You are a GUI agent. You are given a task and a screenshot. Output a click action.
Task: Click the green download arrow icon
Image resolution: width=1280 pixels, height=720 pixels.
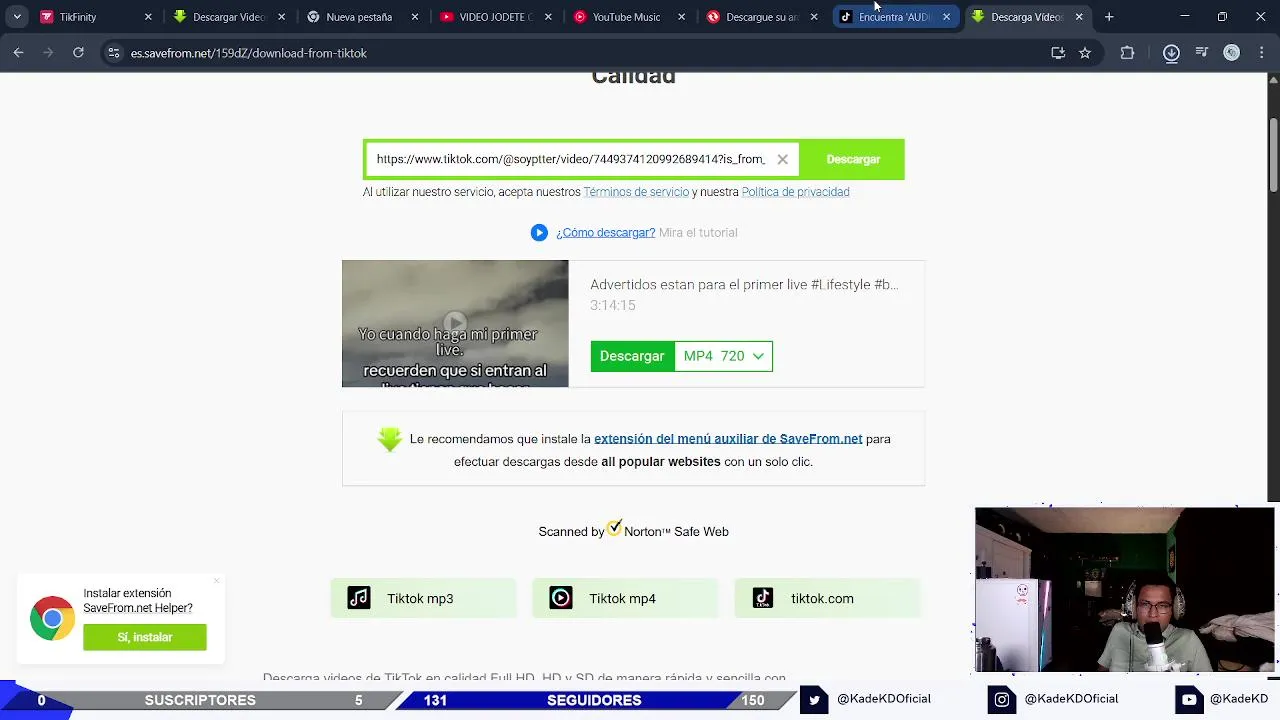[x=390, y=439]
